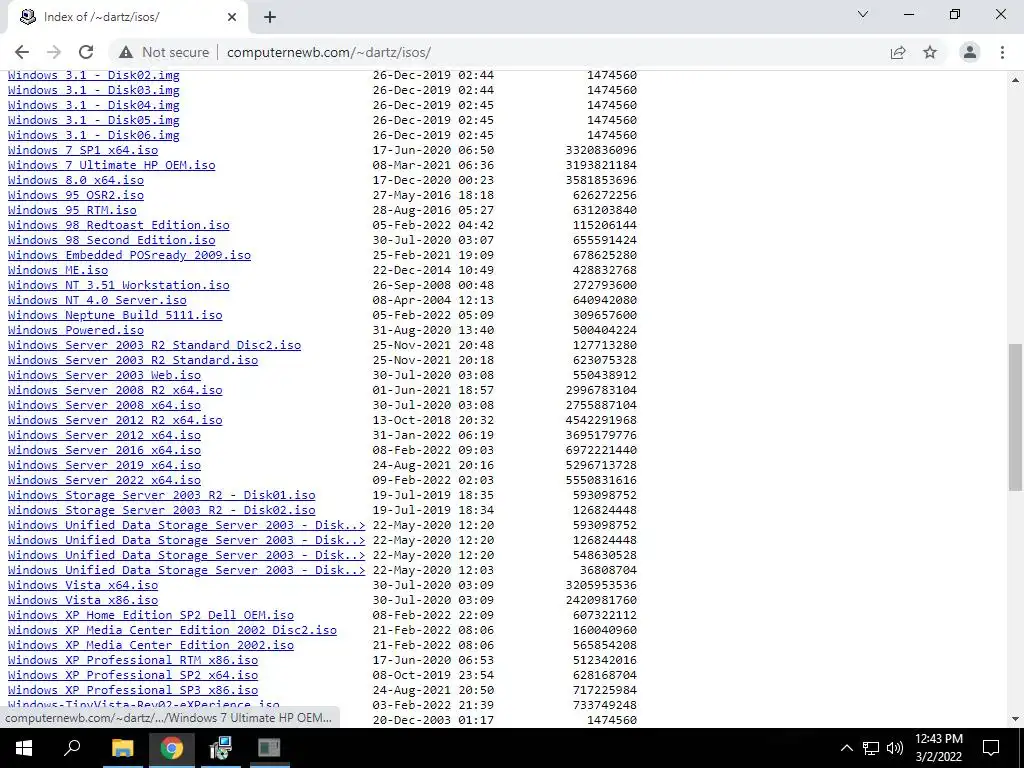Open a new tab with plus button
Screen dimensions: 1024x768
click(270, 17)
